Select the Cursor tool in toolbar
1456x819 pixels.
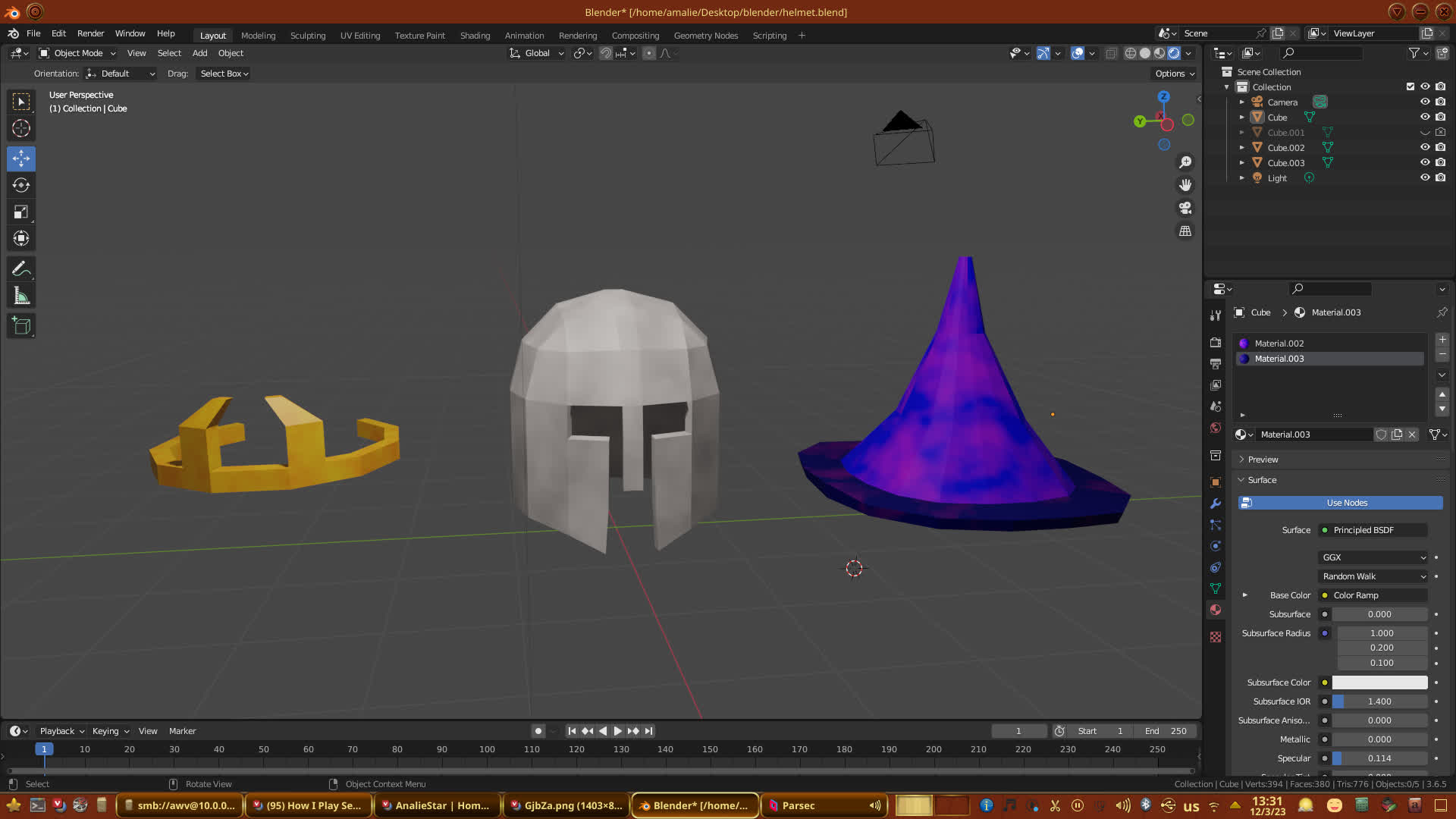click(21, 129)
